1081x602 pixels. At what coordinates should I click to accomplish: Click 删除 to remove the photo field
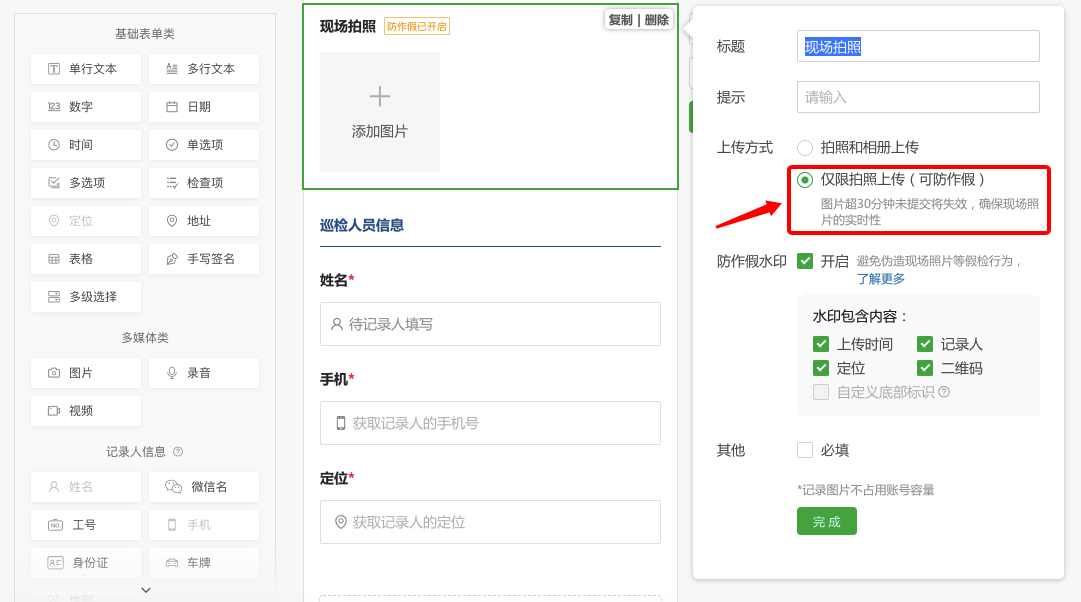click(x=656, y=20)
